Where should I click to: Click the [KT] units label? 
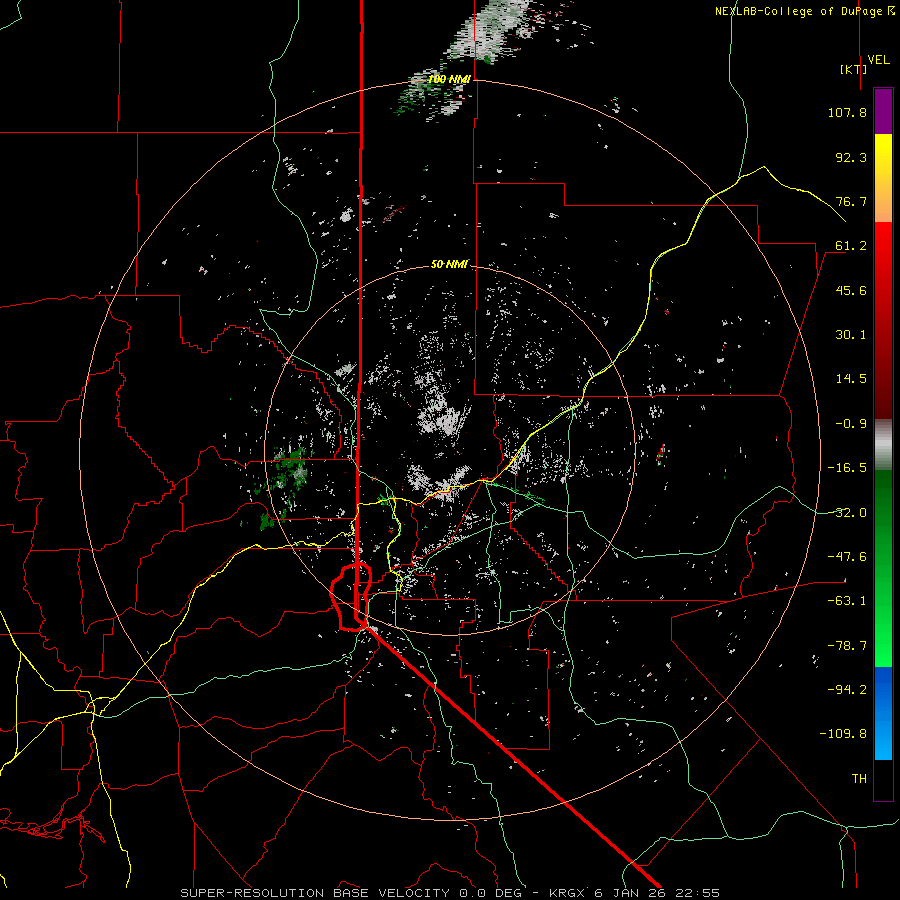point(854,69)
